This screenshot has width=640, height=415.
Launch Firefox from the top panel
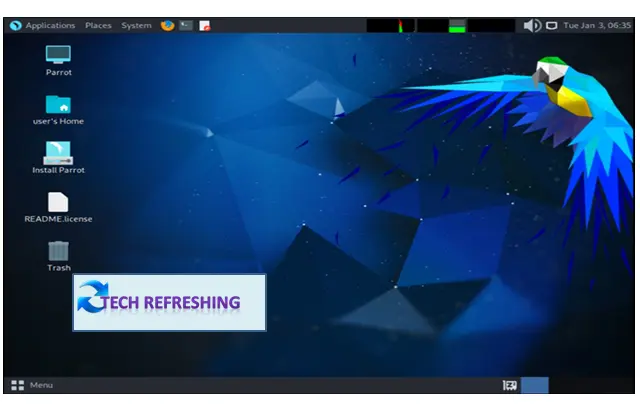pyautogui.click(x=167, y=25)
